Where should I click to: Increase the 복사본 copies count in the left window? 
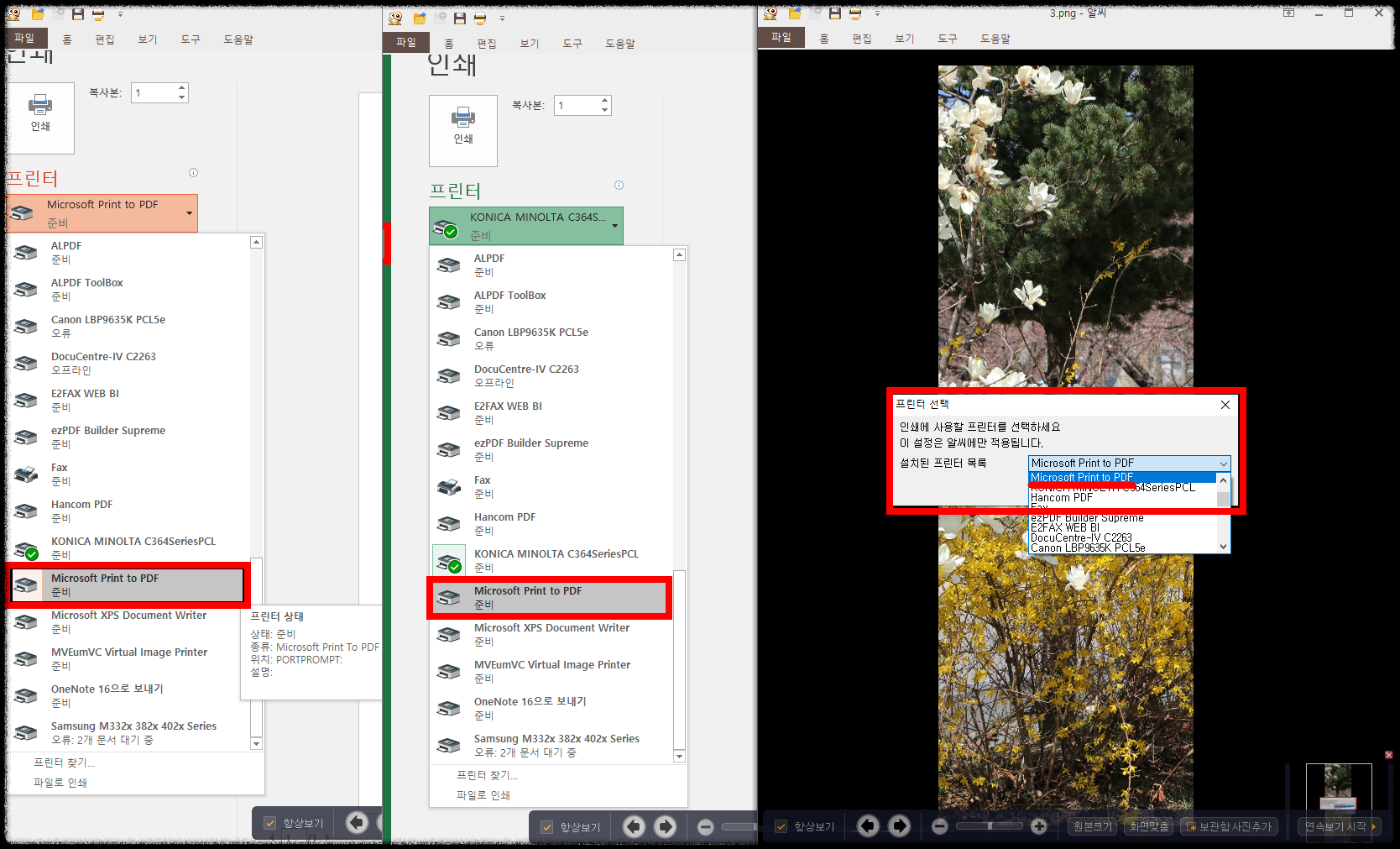(181, 87)
